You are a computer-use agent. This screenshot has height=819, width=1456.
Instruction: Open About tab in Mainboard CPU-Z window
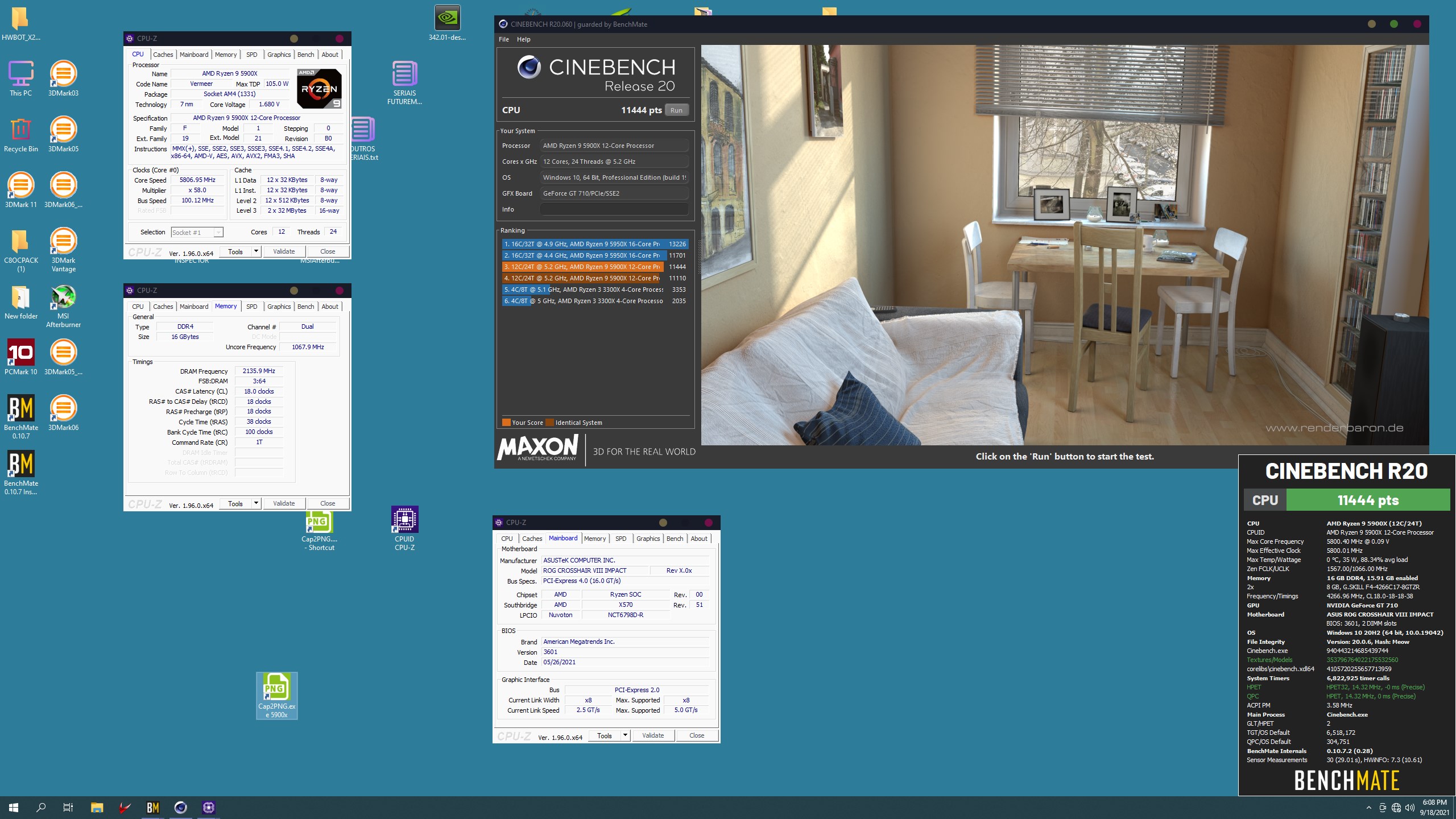(699, 539)
